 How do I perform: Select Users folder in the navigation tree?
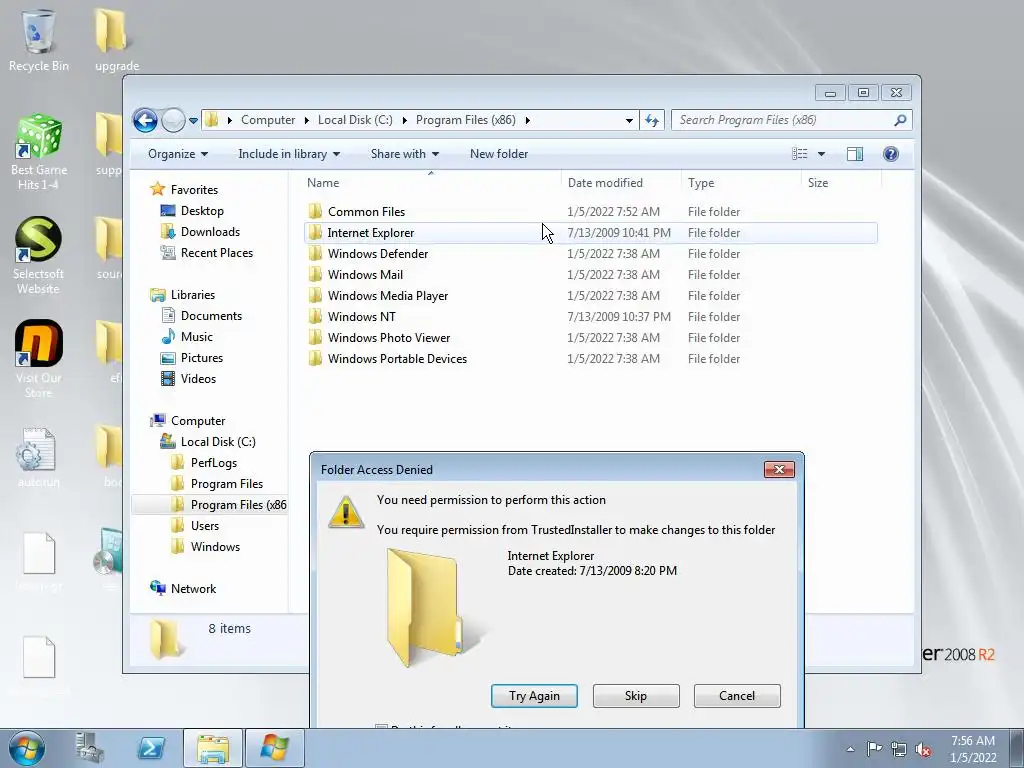[x=204, y=526]
